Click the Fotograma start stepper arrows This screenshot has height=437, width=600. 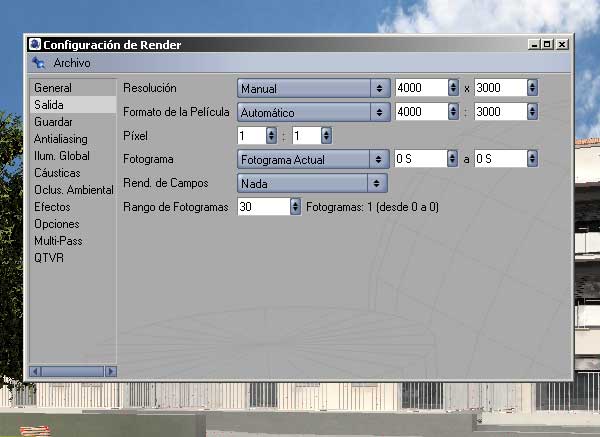[452, 158]
